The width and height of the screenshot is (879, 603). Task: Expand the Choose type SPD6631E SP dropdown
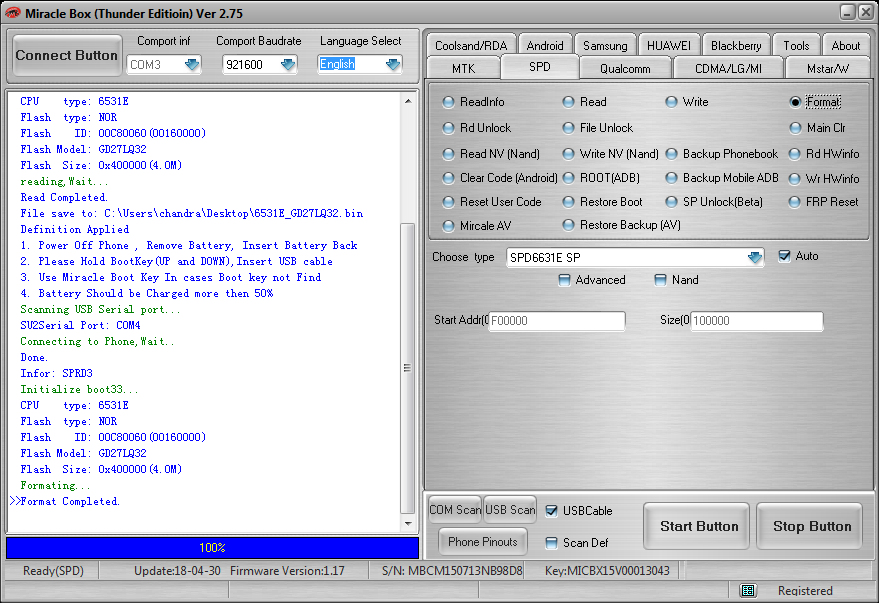(x=755, y=257)
